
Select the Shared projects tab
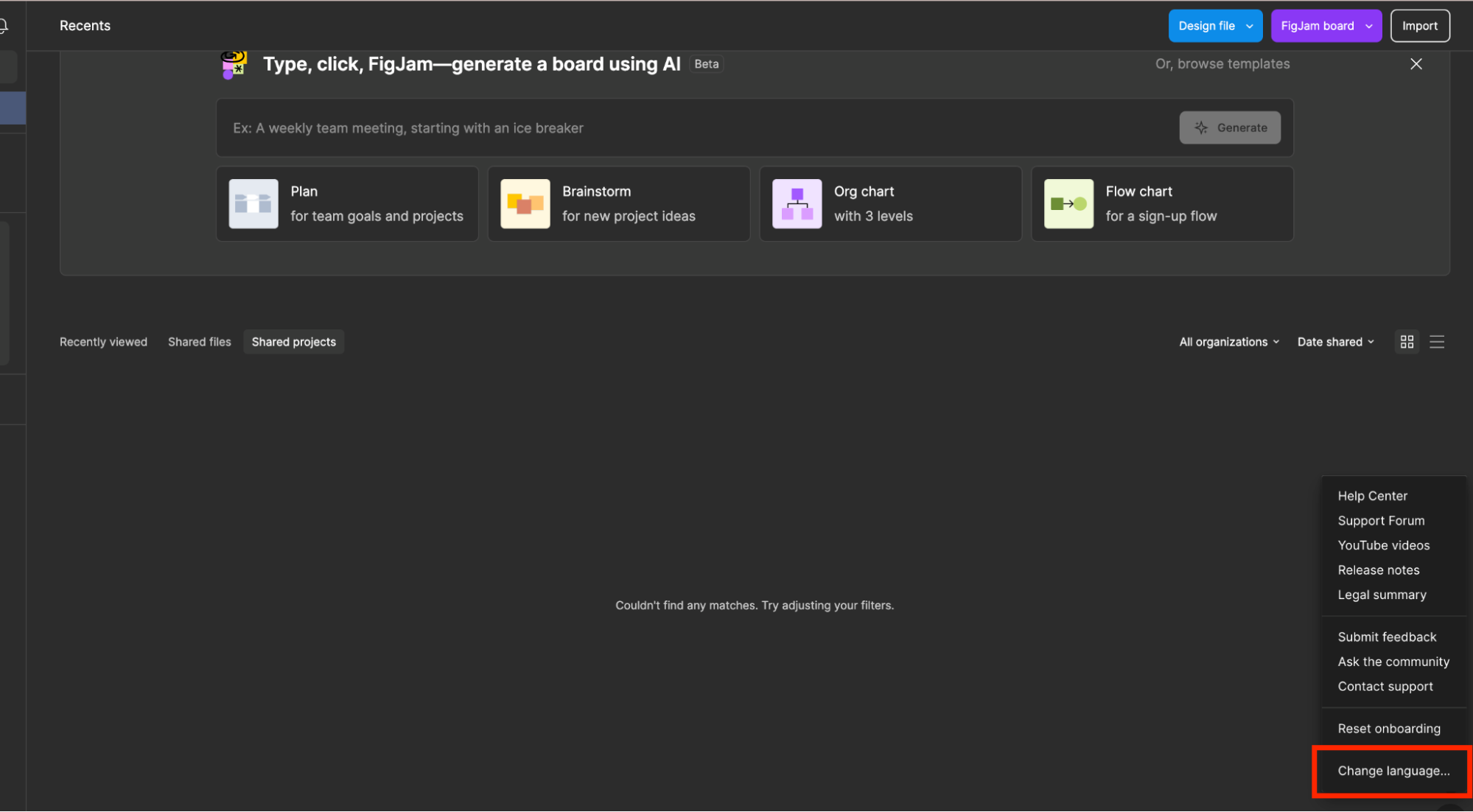point(294,342)
